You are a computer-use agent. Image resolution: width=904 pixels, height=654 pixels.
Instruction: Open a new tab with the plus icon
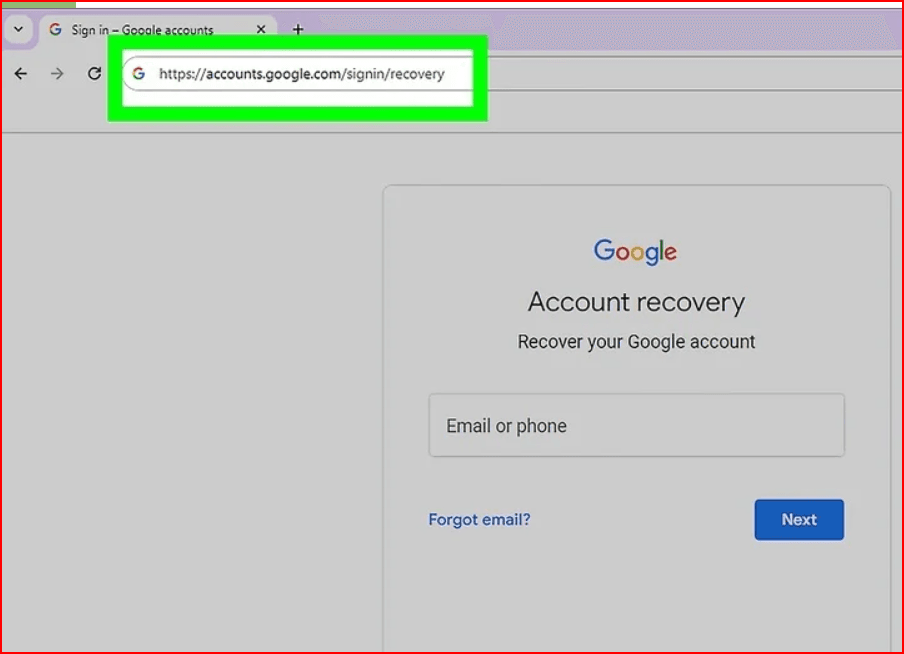(x=297, y=30)
